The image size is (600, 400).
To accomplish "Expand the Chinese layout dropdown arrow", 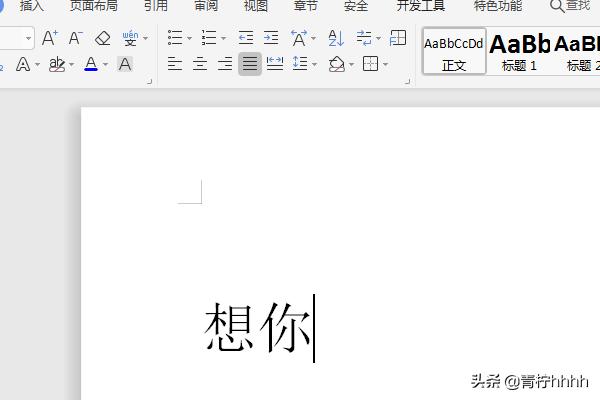I will (x=314, y=38).
